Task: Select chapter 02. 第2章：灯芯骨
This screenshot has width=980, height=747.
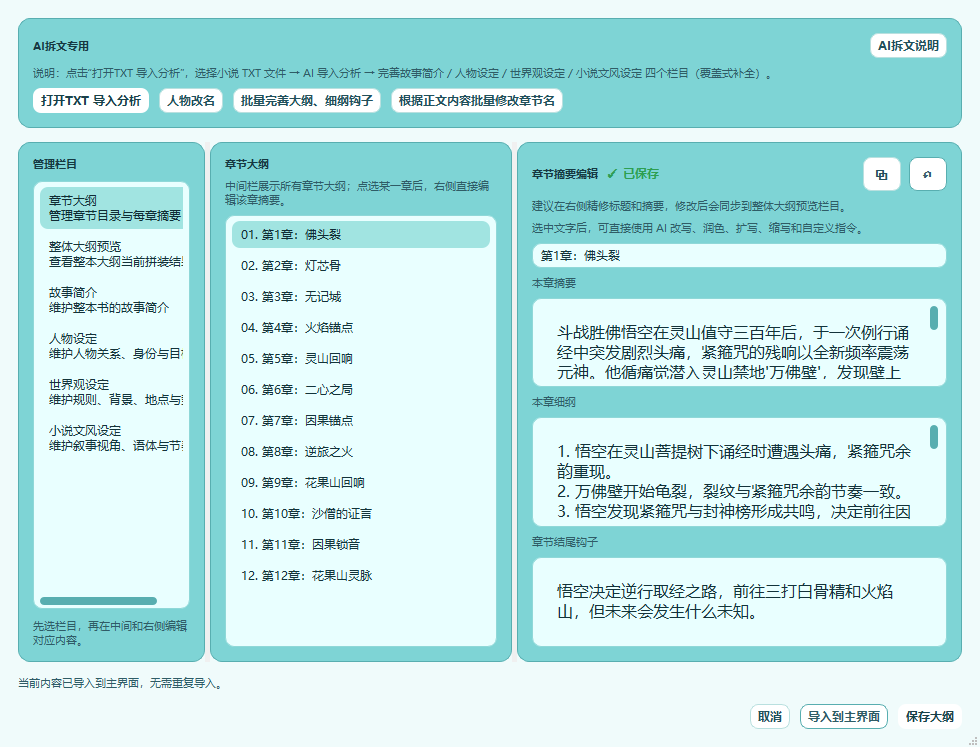Action: [361, 266]
